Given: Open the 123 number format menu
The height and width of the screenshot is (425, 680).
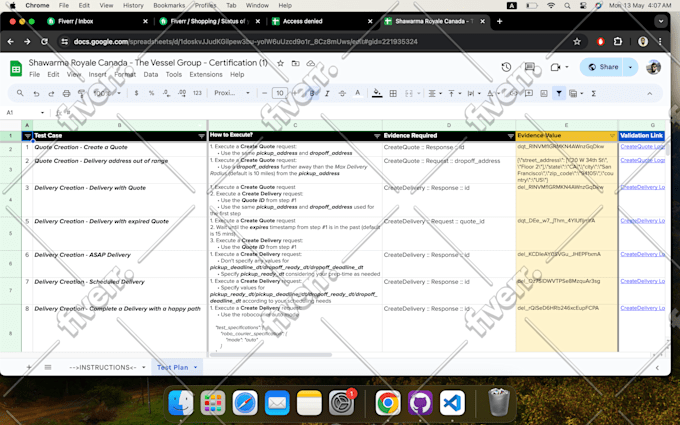Looking at the screenshot, I should click(x=197, y=93).
